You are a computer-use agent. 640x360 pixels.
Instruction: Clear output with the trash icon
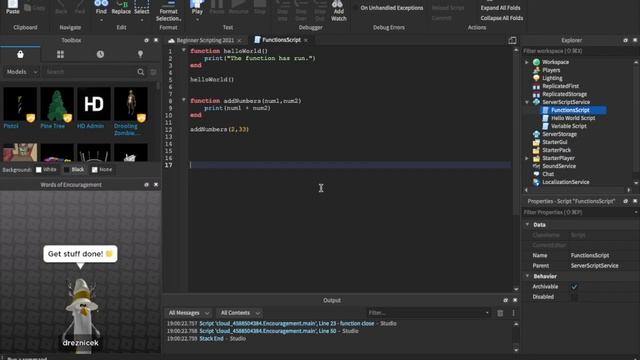(500, 313)
